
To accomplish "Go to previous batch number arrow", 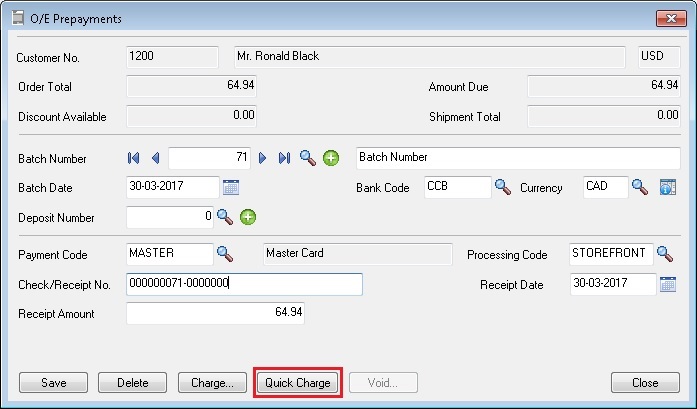I will 156,158.
